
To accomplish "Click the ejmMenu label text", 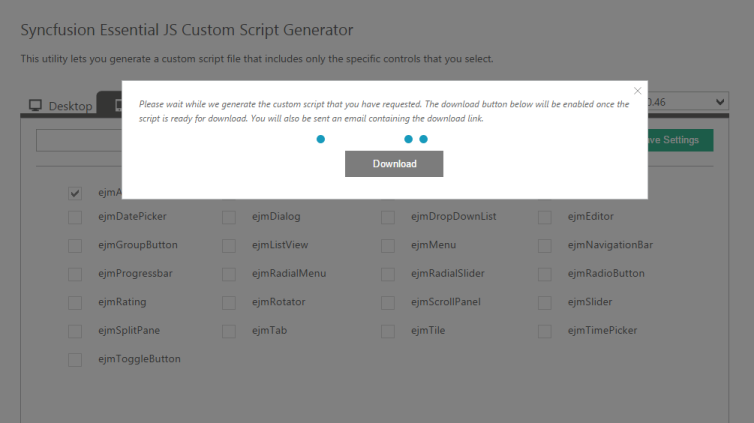I will (433, 245).
